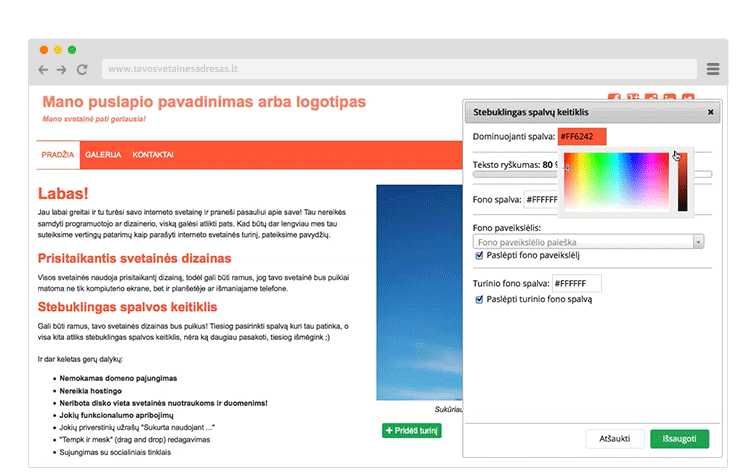The image size is (740, 473).
Task: Click the orange window control dot
Action: [x=44, y=50]
